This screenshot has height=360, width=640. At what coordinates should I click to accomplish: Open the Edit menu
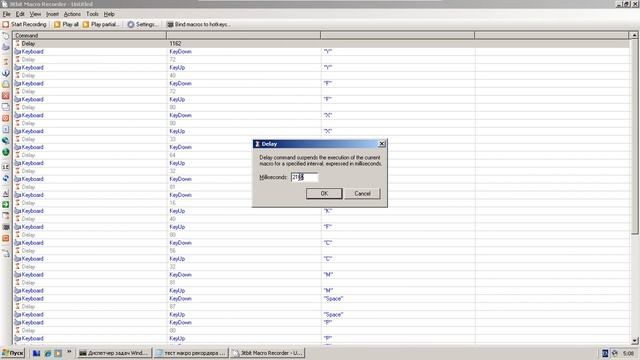pyautogui.click(x=20, y=14)
